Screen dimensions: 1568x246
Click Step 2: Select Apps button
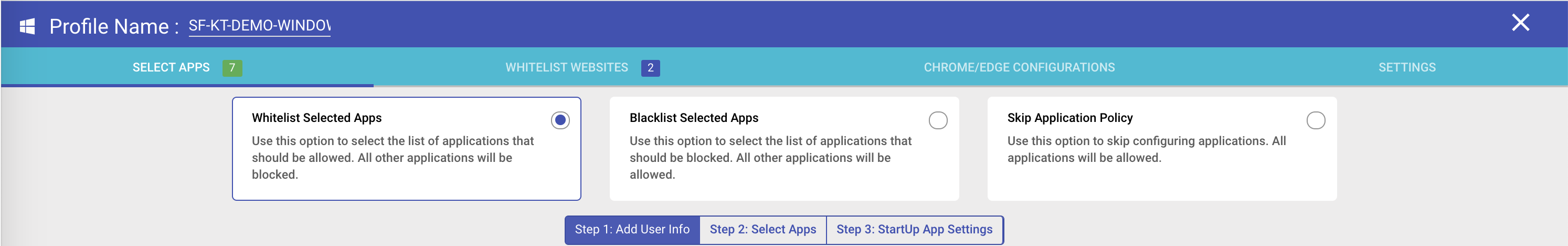(762, 230)
